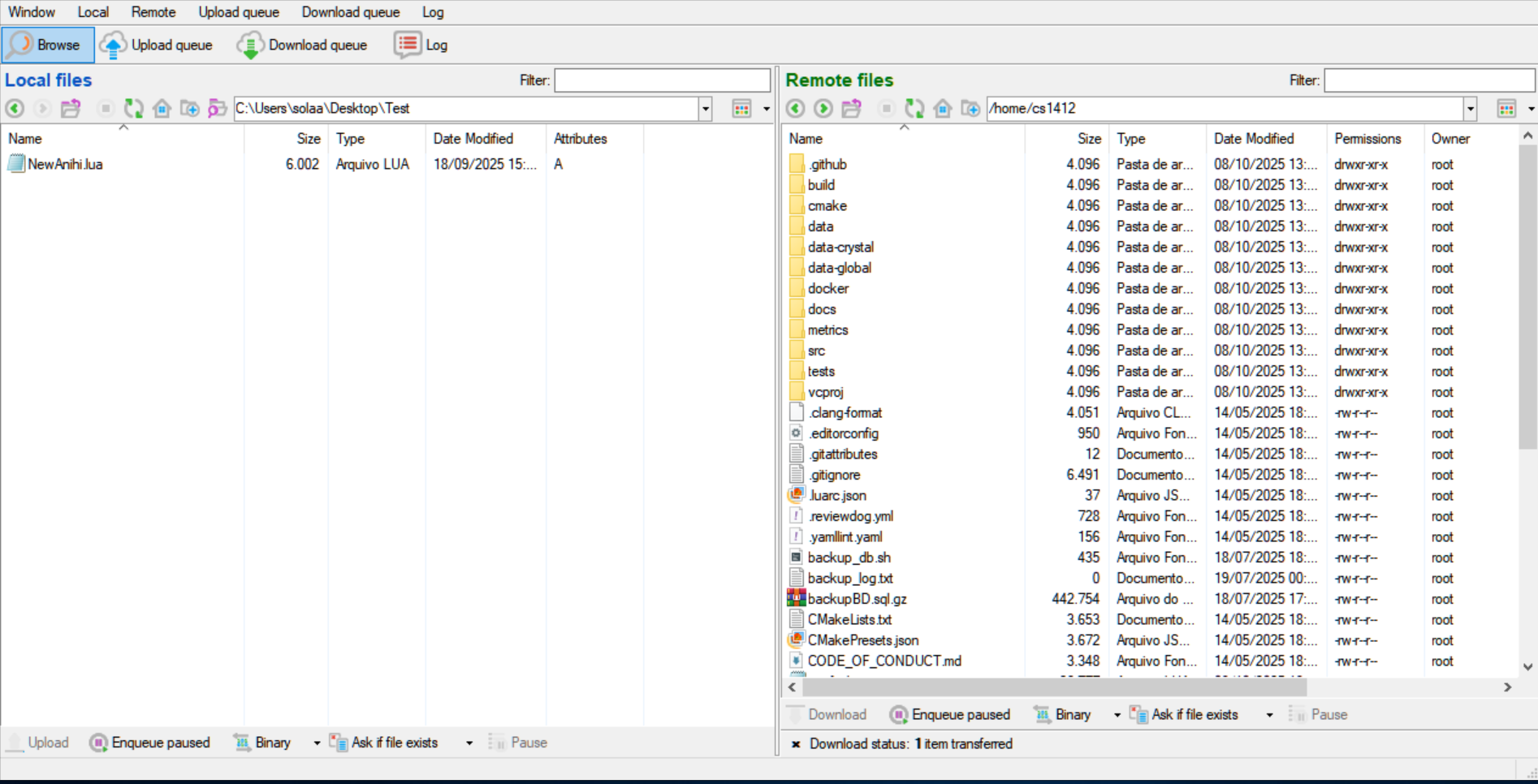Open the local path history dropdown

click(705, 109)
